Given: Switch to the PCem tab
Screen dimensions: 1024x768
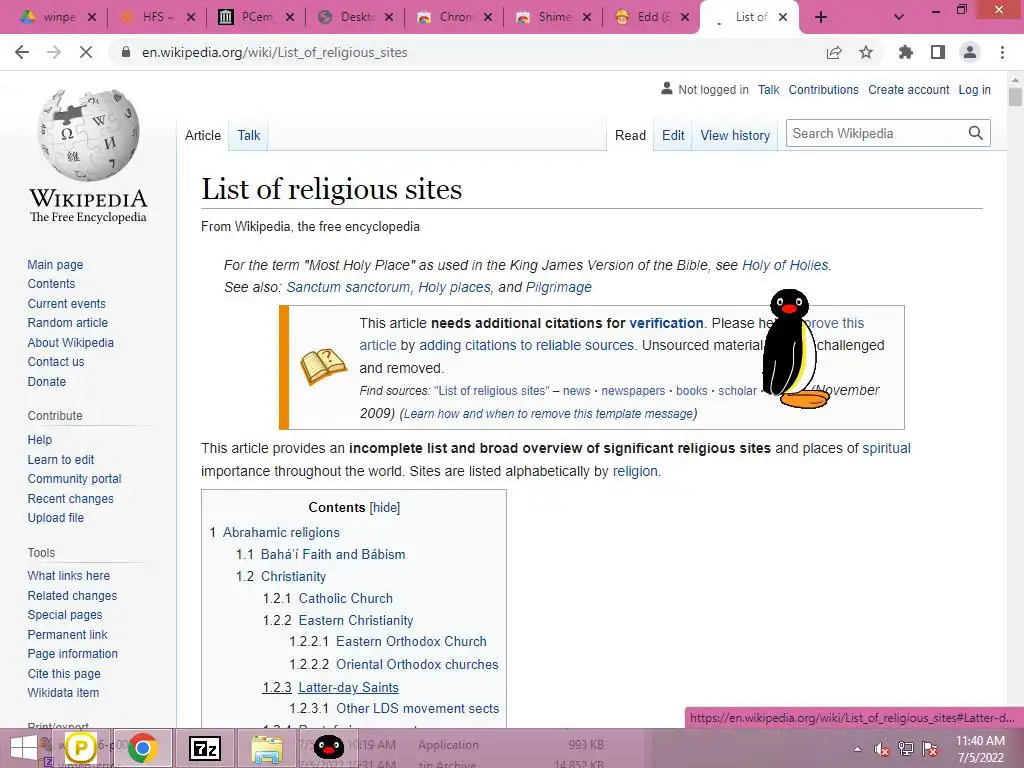Looking at the screenshot, I should click(x=256, y=18).
